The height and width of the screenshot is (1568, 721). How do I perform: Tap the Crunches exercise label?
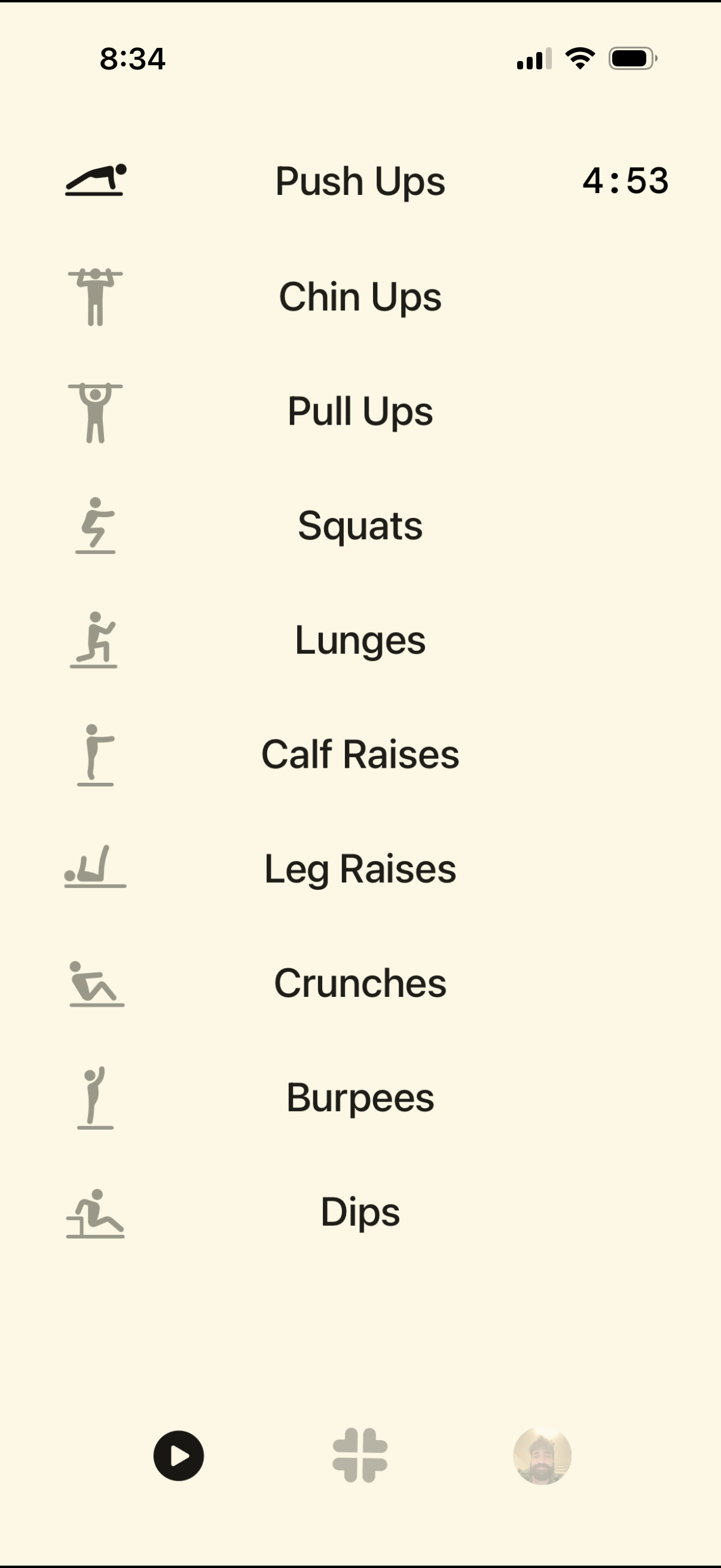point(360,984)
